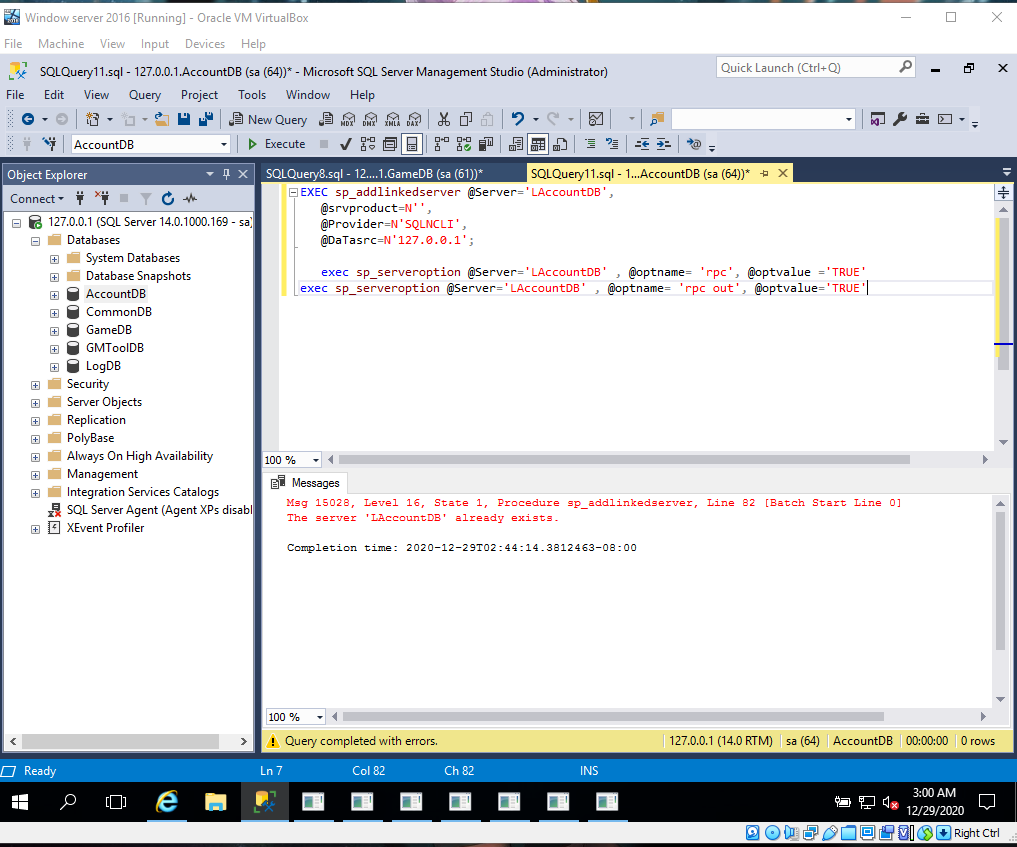Collapse the Databases folder node
The image size is (1017, 847).
[x=35, y=241]
